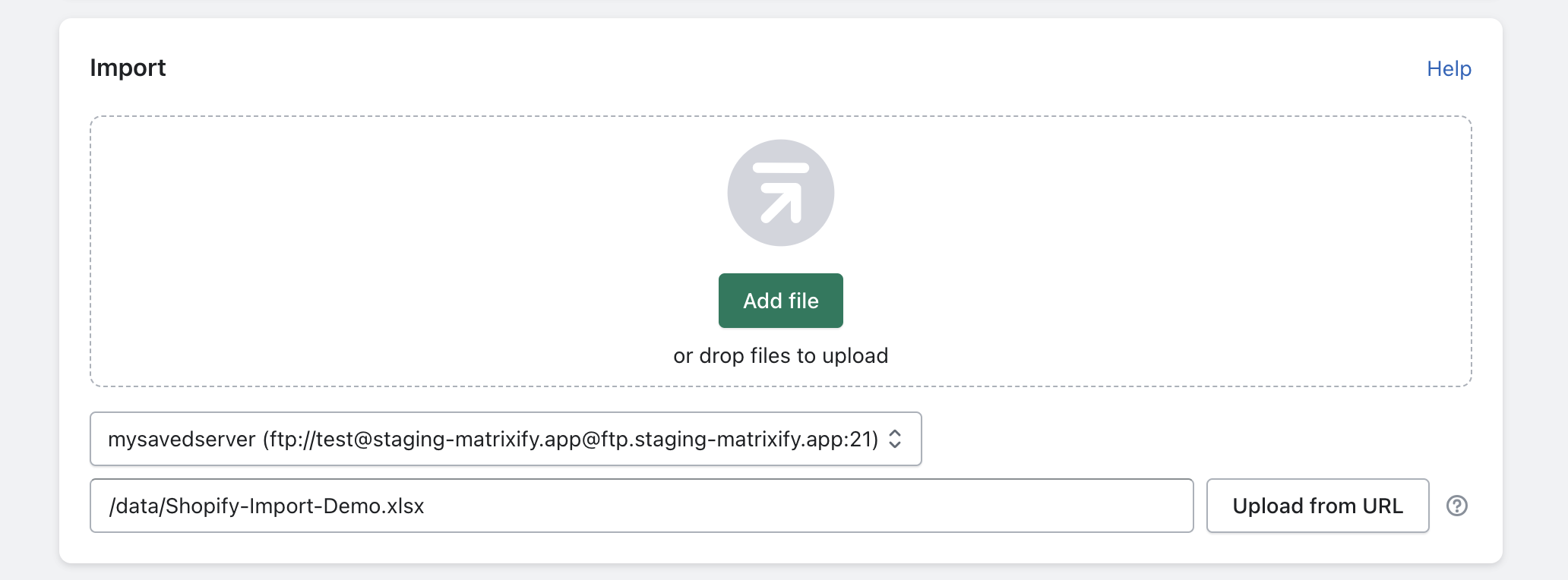
Task: Click the "or drop files to upload" text
Action: tap(780, 356)
